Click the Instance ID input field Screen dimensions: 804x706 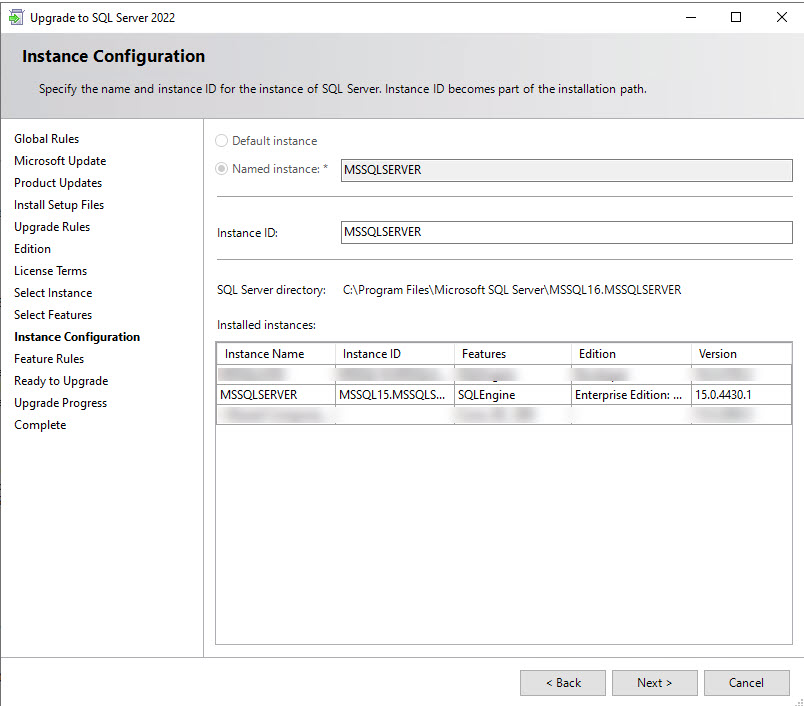coord(566,232)
